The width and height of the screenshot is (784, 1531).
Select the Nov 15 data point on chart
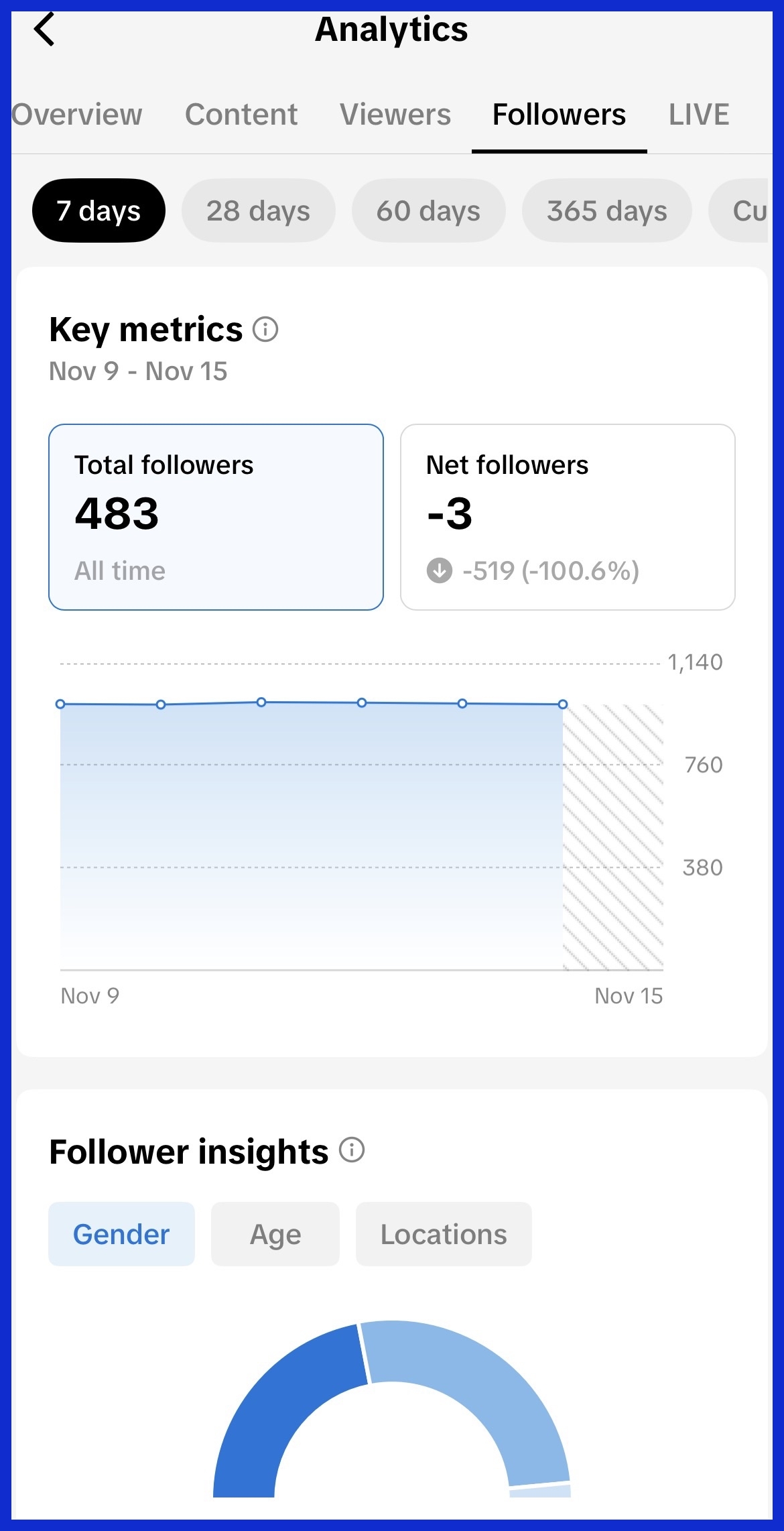(x=563, y=704)
